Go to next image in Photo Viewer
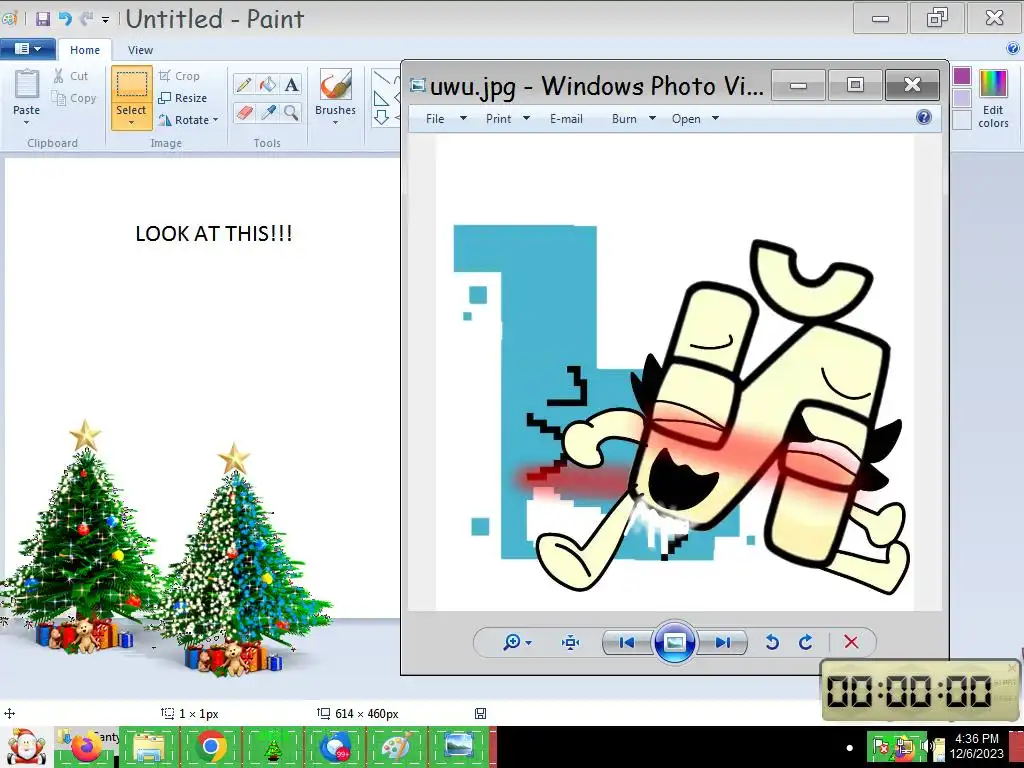The width and height of the screenshot is (1024, 768). pos(722,643)
